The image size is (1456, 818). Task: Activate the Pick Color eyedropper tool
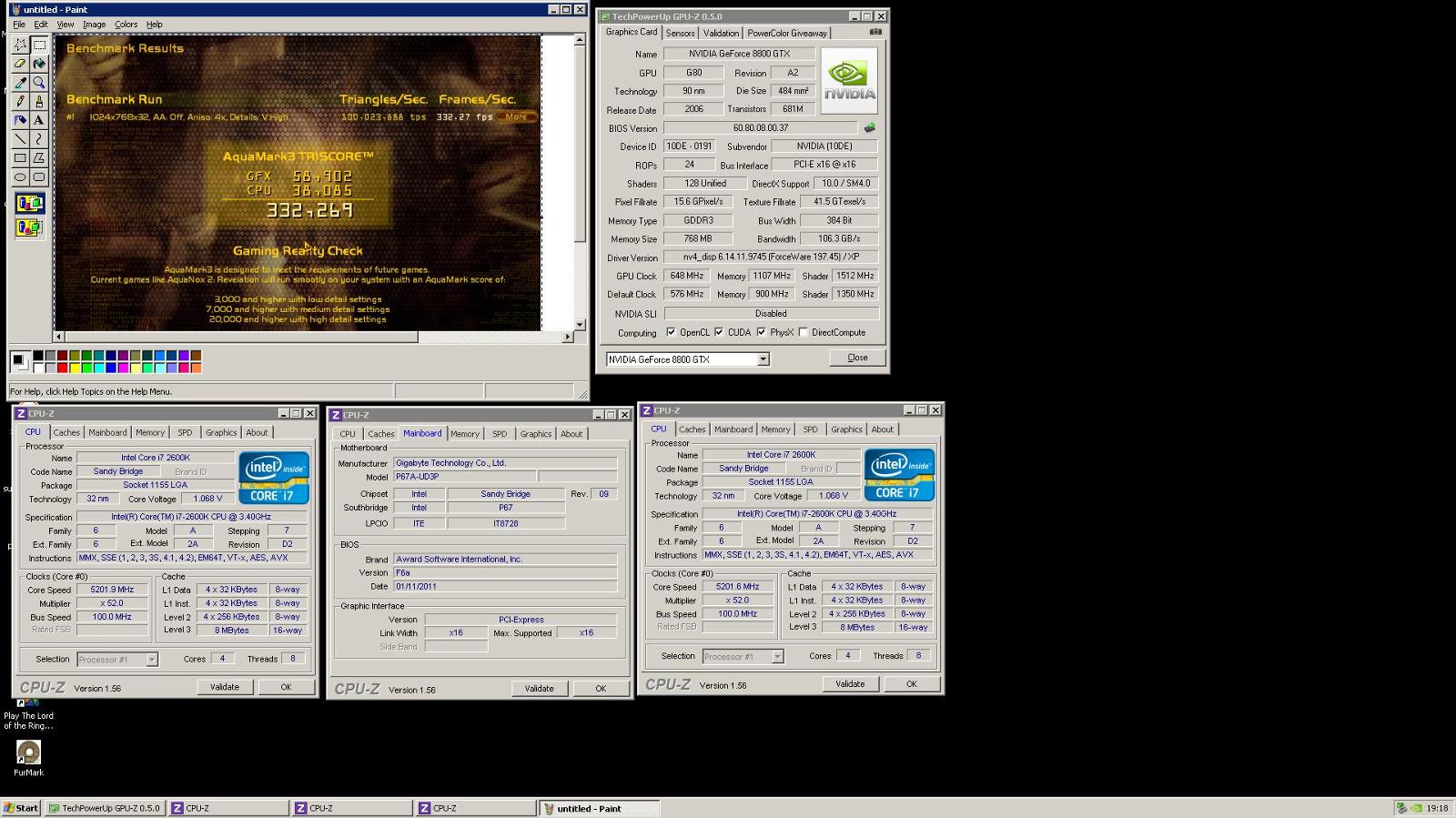click(20, 82)
